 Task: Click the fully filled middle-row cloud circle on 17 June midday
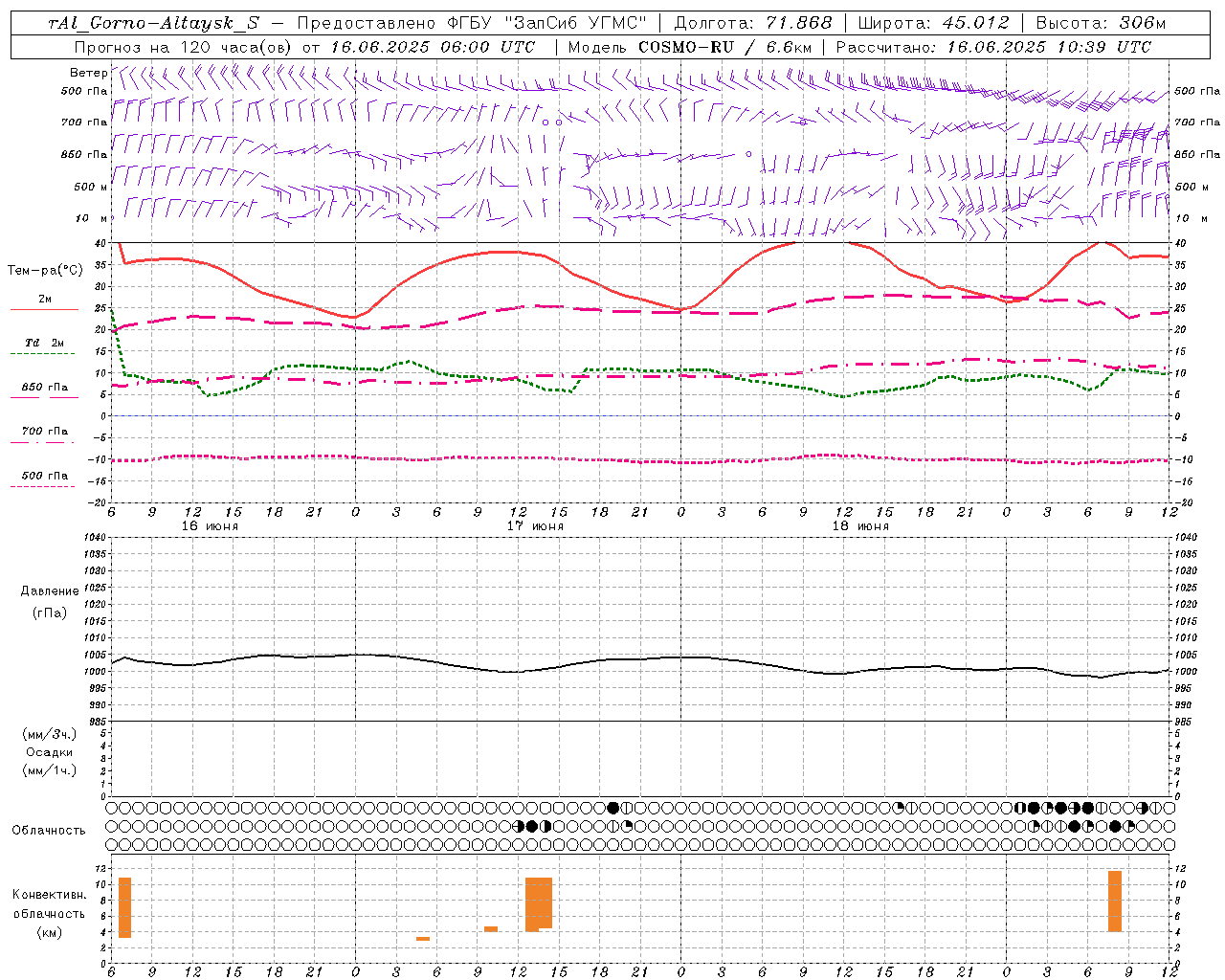[x=532, y=826]
